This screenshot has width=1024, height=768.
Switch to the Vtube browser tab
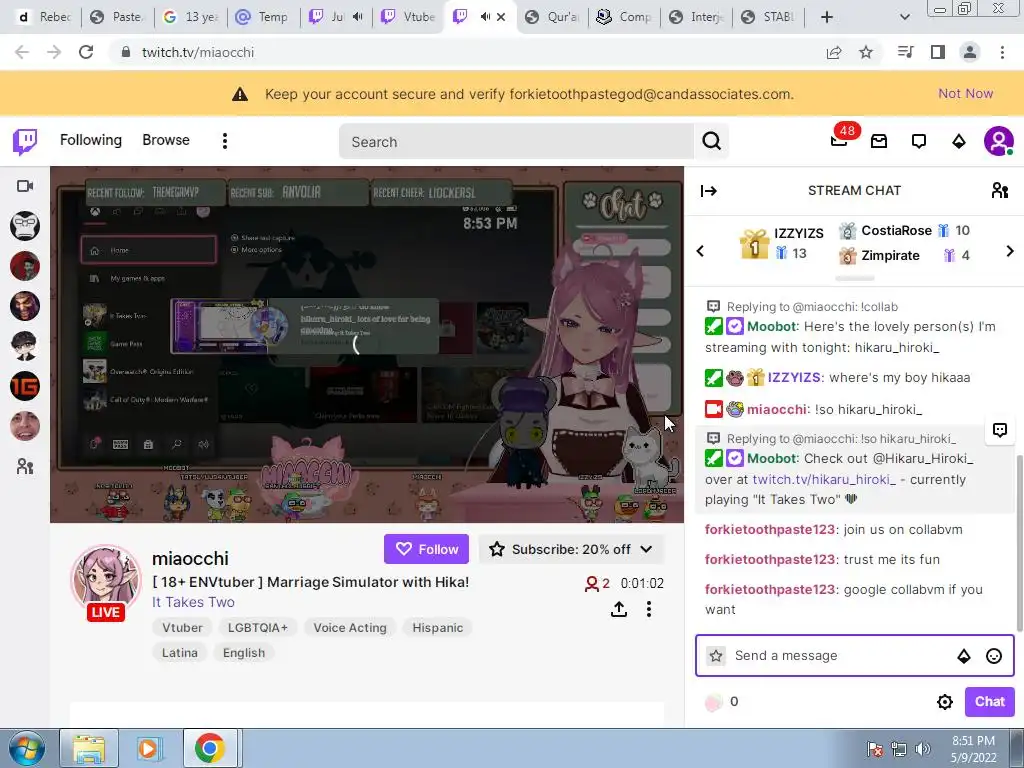[x=408, y=17]
